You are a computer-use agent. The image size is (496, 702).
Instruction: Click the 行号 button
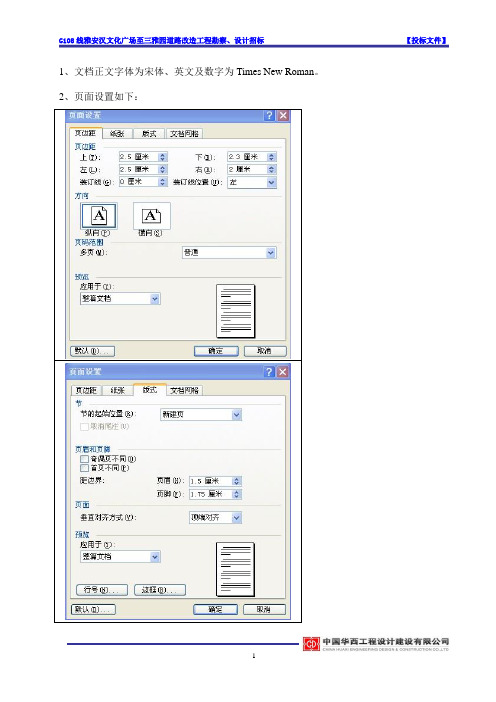tap(102, 590)
